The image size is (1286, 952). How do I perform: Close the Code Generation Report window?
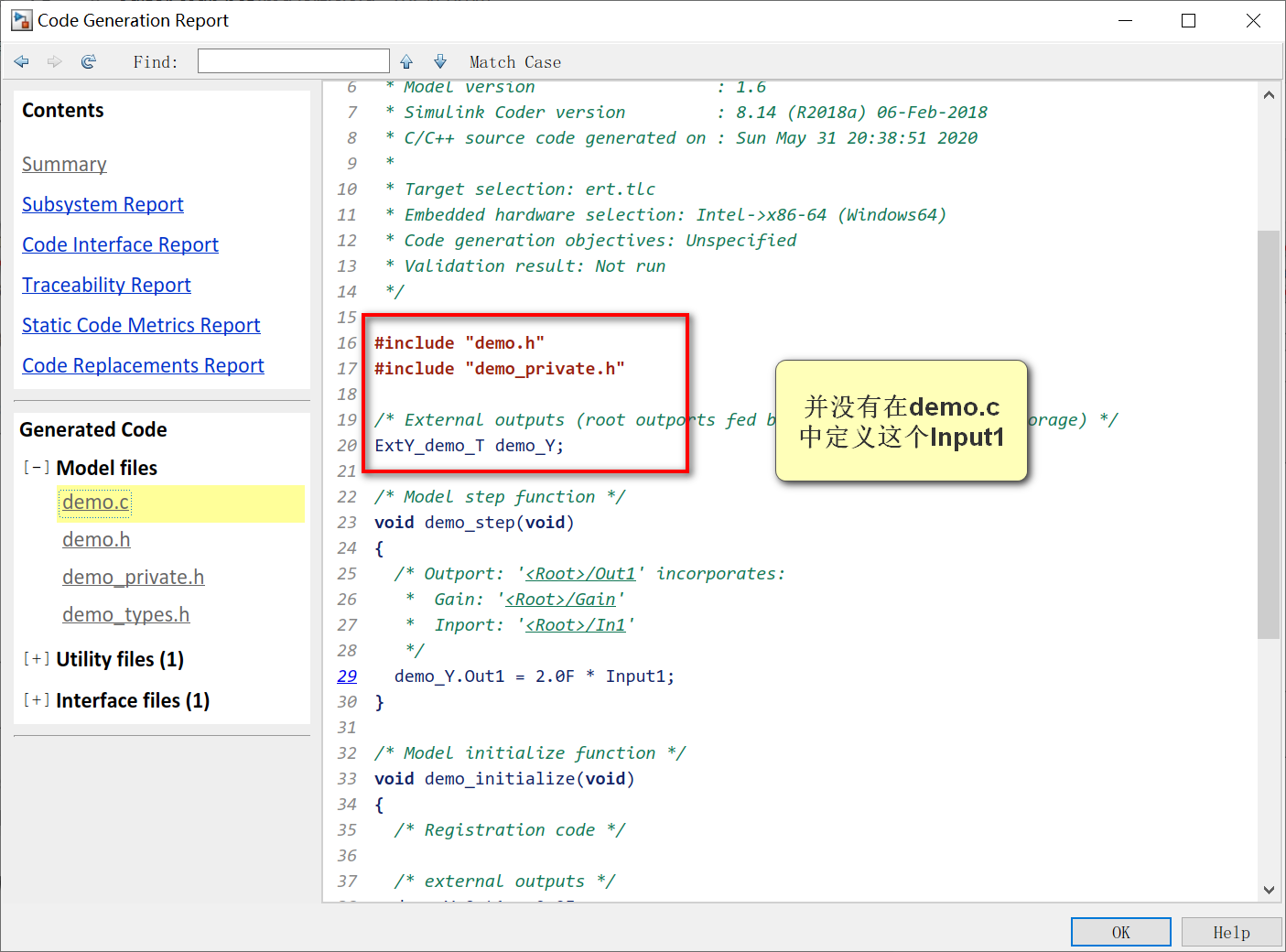[x=1253, y=20]
